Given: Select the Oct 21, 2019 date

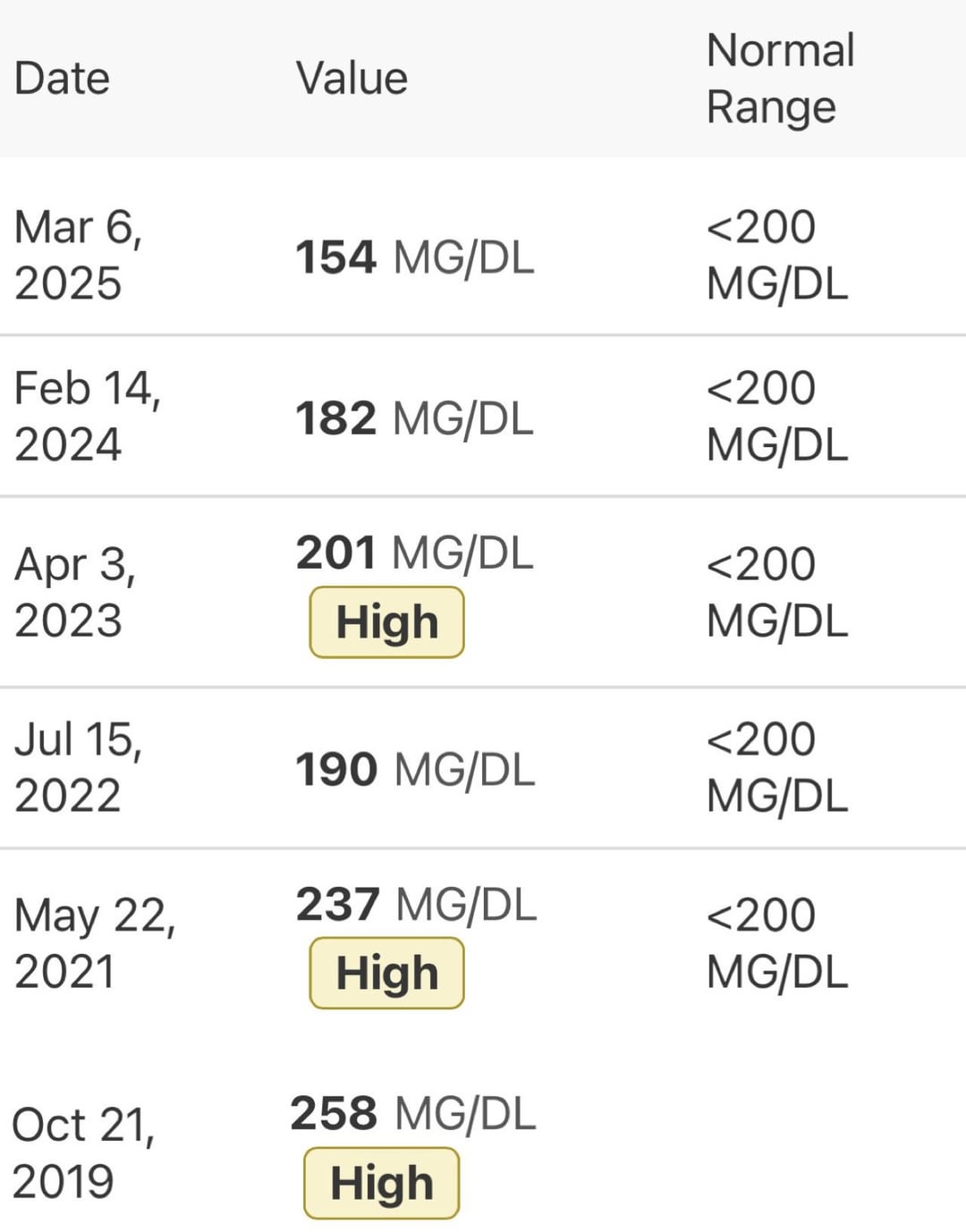Looking at the screenshot, I should click(82, 1152).
